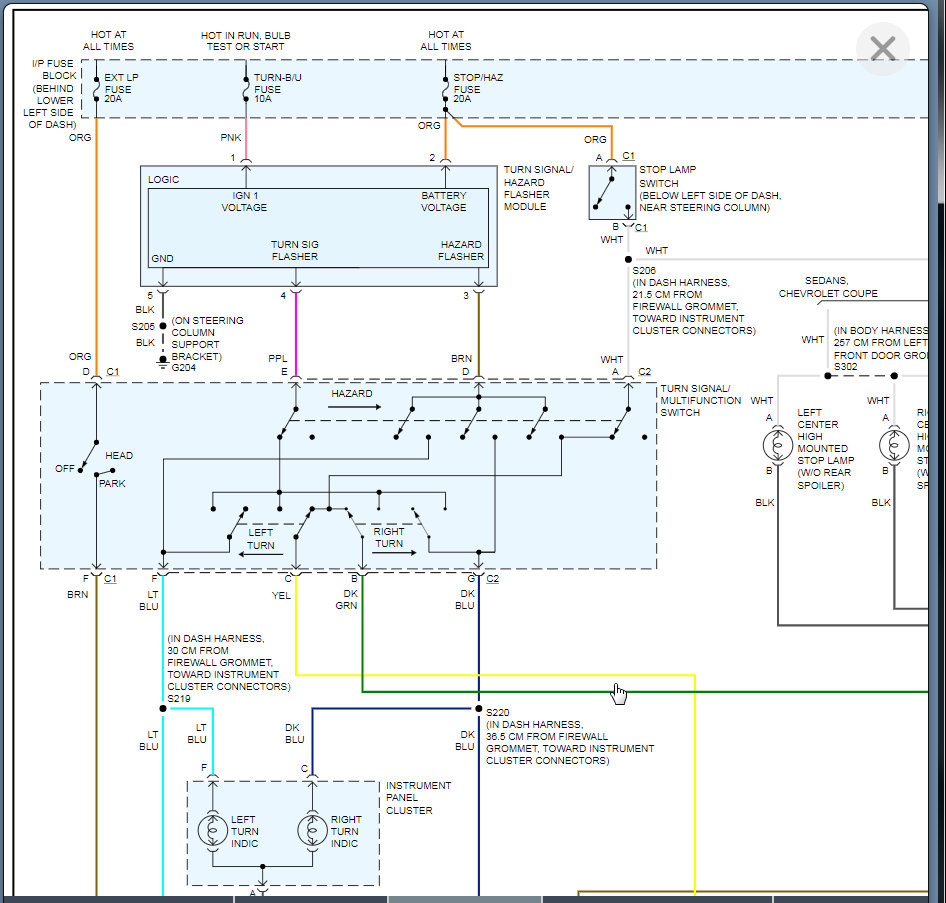The width and height of the screenshot is (946, 903).
Task: Click the LEFT CENTER HIGH MOUNTED STOP LAMP caption
Action: (x=825, y=449)
